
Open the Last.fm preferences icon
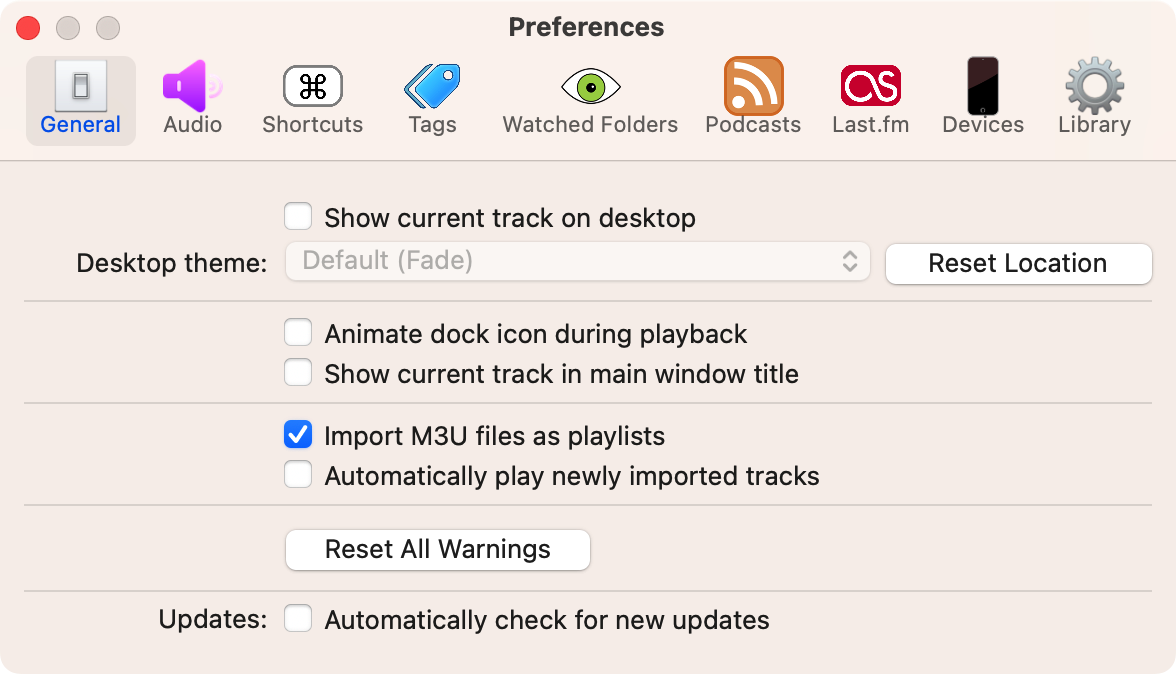(871, 85)
